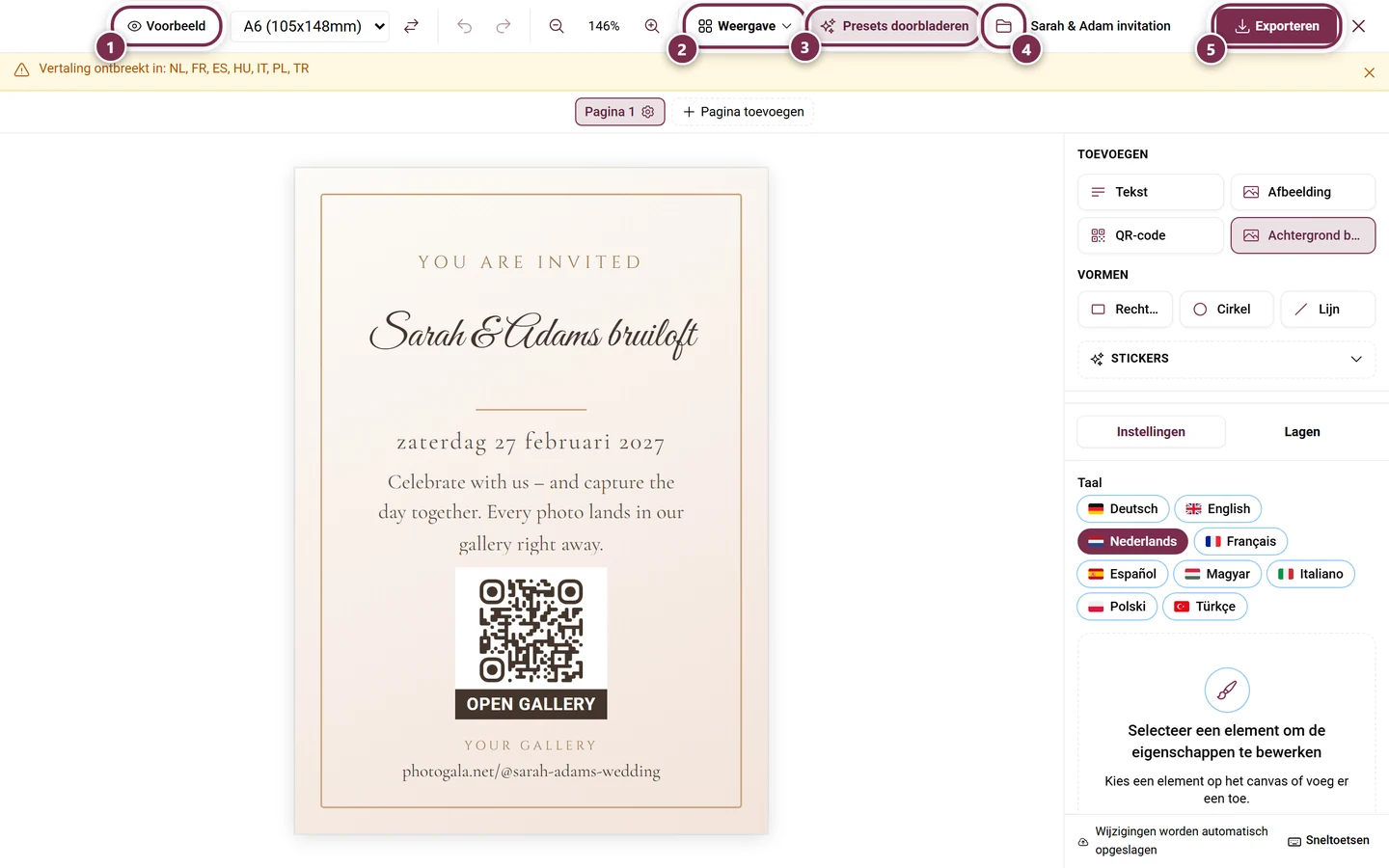Viewport: 1389px width, 868px height.
Task: Zoom in on the canvas
Action: (652, 26)
